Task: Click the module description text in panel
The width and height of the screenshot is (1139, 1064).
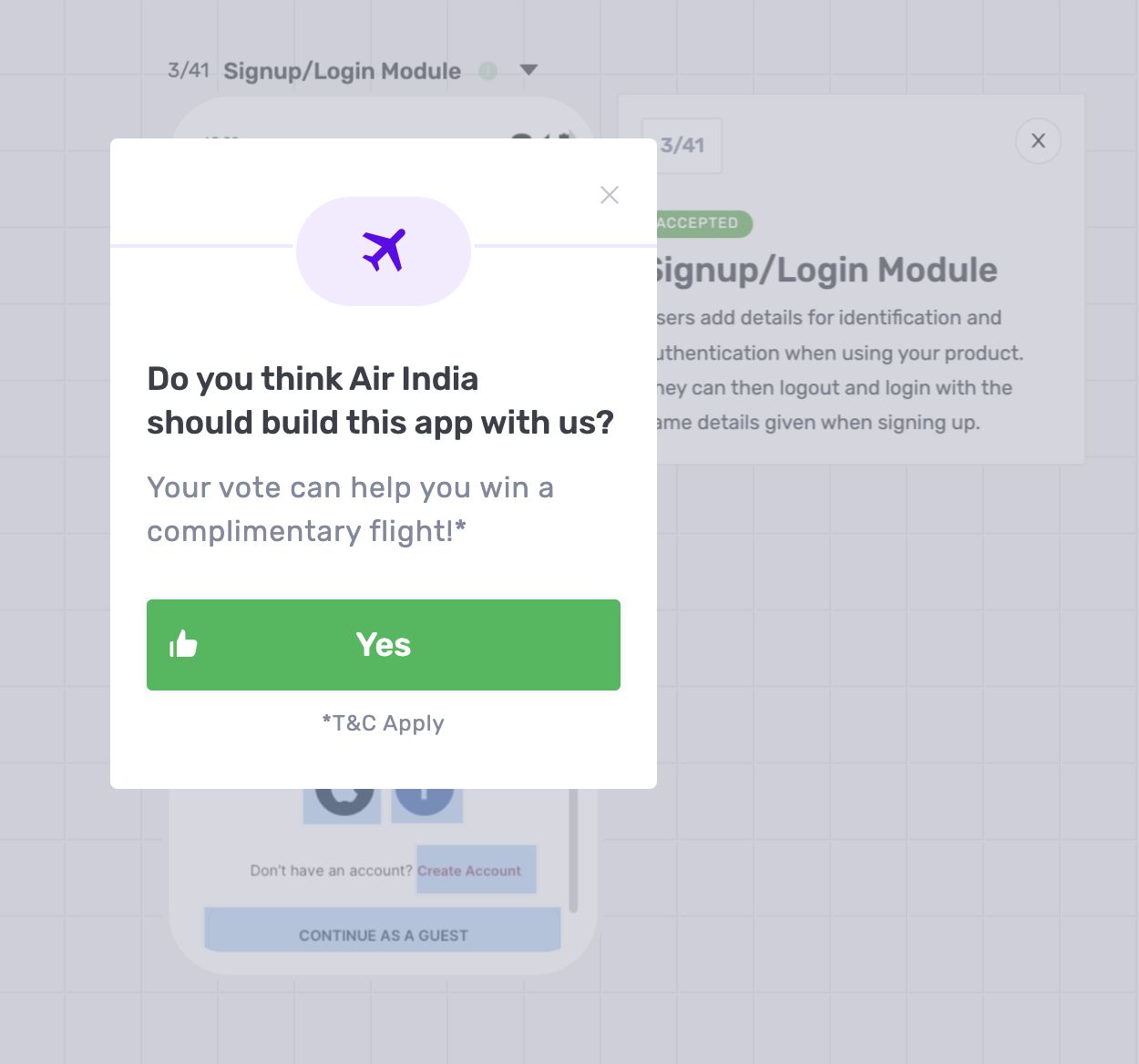Action: (x=838, y=370)
